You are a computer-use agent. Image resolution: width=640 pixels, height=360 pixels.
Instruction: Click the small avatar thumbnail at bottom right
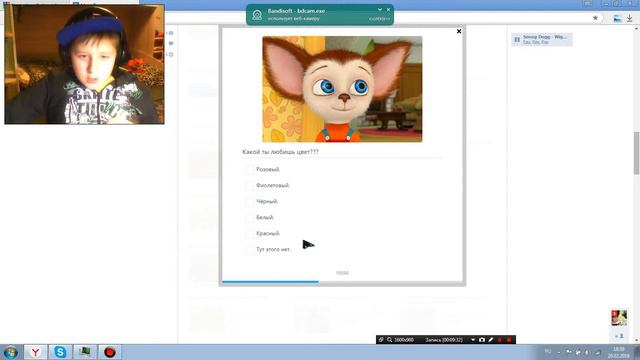click(x=619, y=318)
